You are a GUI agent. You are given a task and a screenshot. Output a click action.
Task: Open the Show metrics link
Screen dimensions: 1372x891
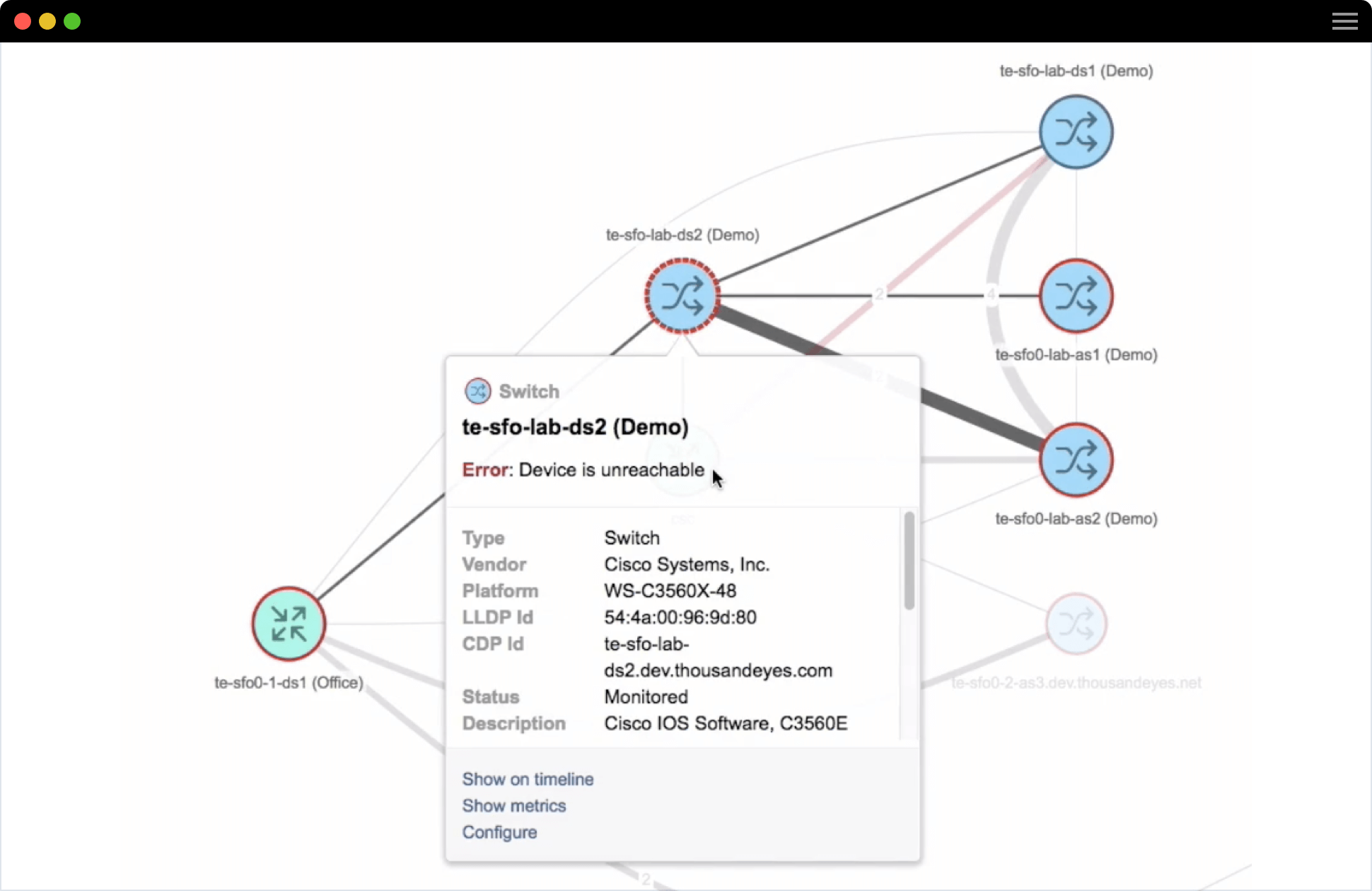click(514, 805)
